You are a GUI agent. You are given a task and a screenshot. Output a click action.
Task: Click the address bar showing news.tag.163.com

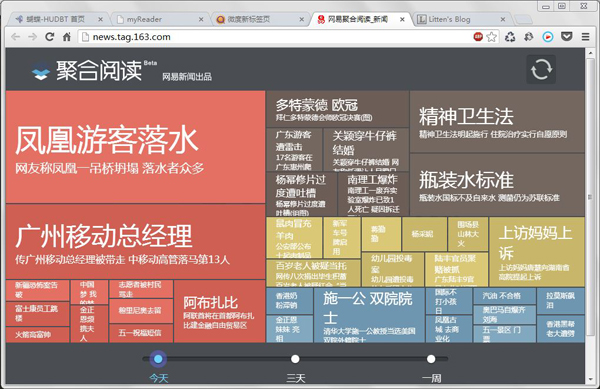tap(276, 37)
